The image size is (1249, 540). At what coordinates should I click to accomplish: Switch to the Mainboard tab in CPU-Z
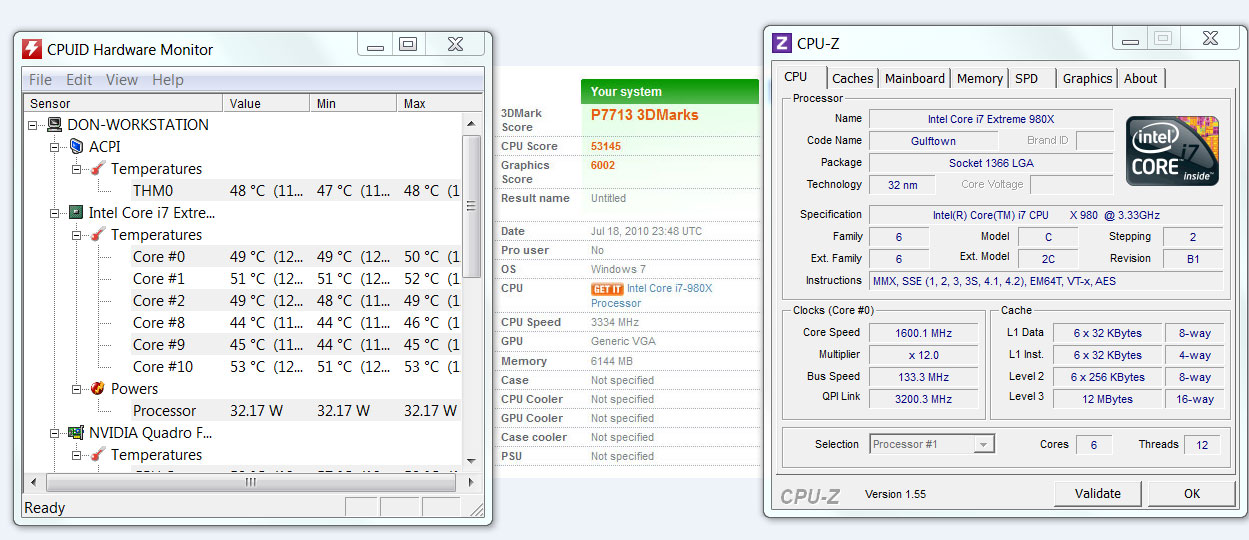tap(915, 78)
